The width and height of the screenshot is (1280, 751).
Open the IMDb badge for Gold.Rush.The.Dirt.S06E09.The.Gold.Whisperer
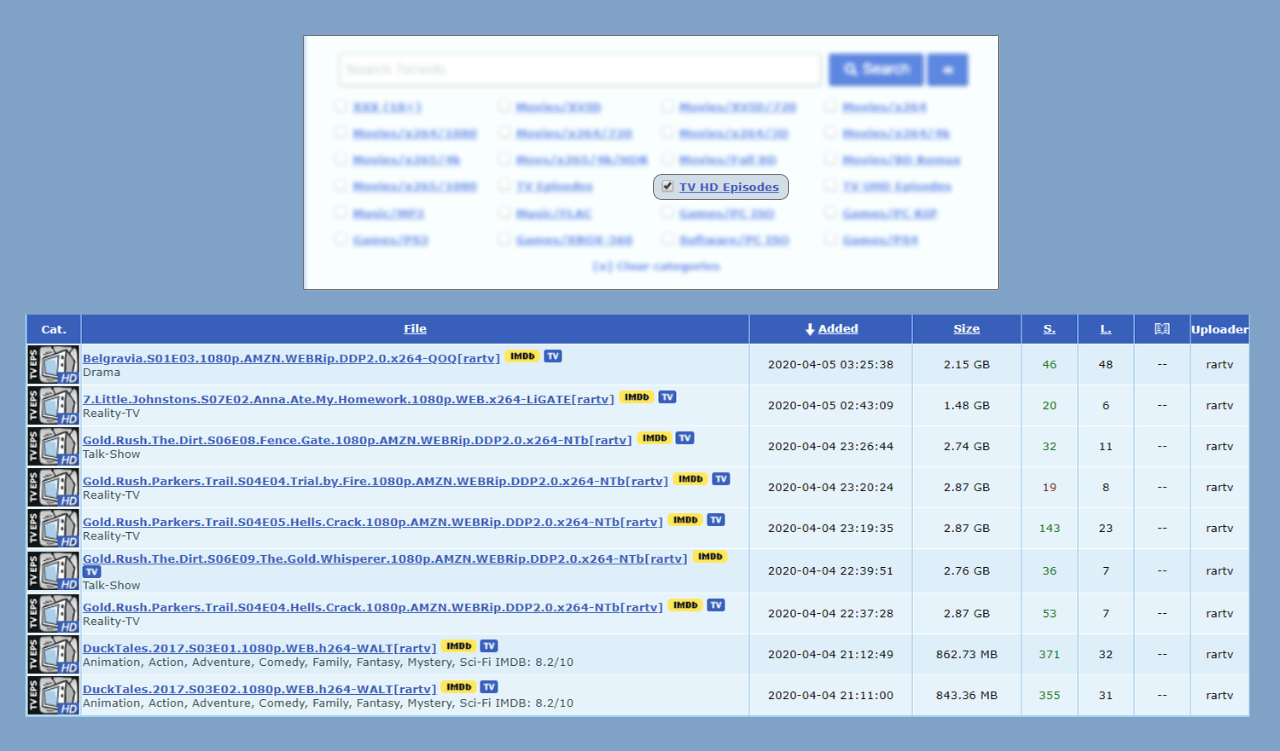pyautogui.click(x=710, y=557)
